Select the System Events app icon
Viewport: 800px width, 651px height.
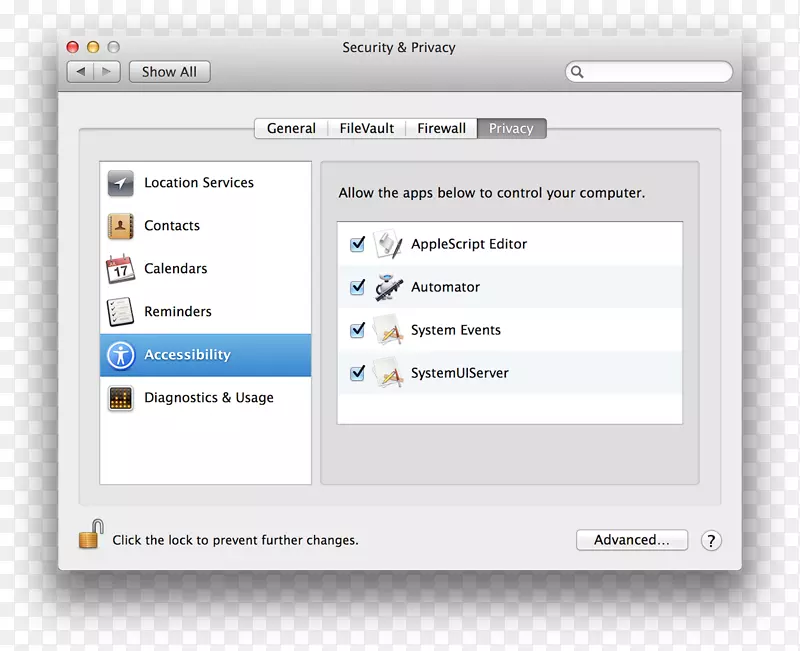(389, 330)
